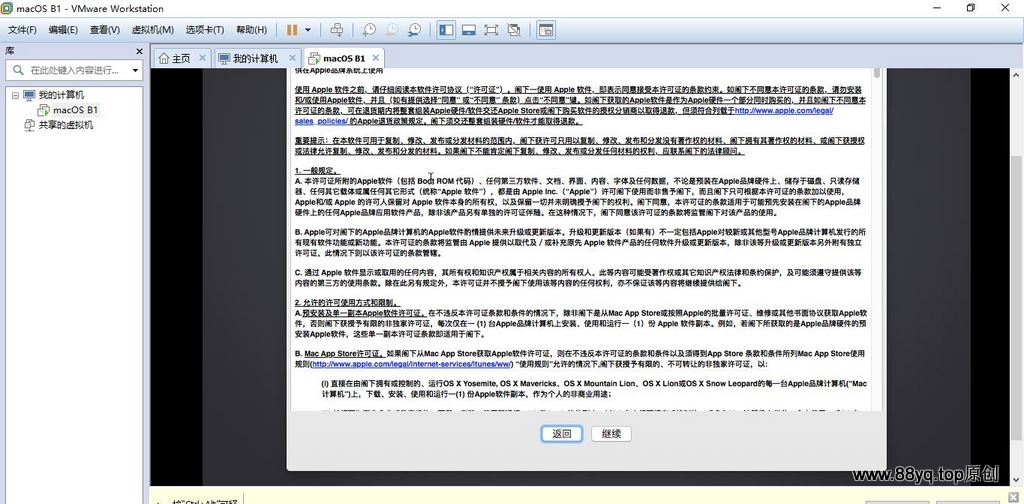Viewport: 1024px width, 504px height.
Task: Open the library search dropdown arrow
Action: [x=135, y=70]
